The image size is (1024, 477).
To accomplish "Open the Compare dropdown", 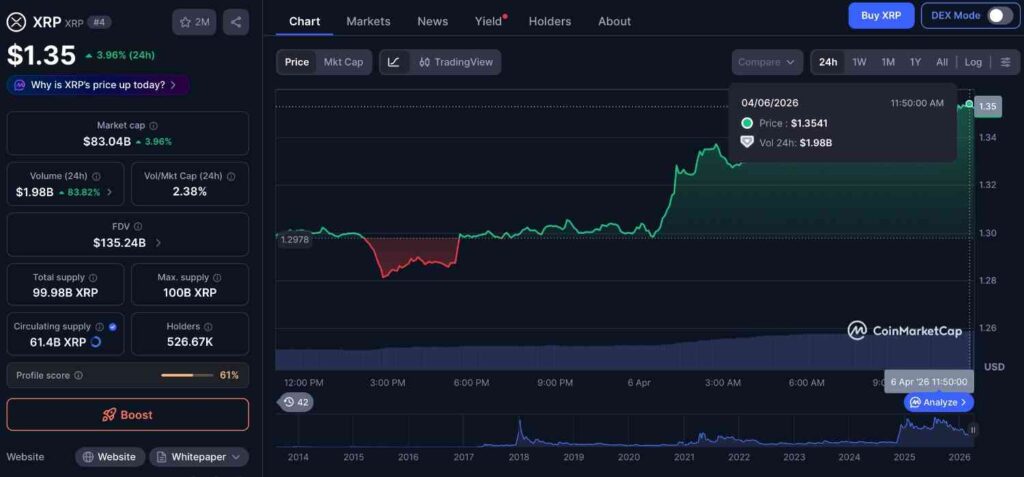I will pyautogui.click(x=766, y=62).
